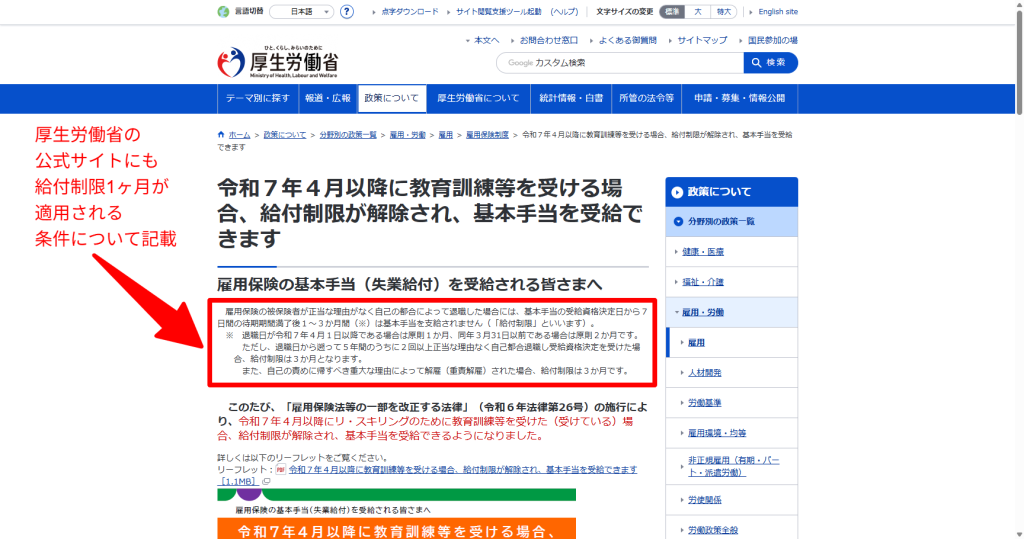Open the 労働政策全般 sidebar link

(712, 530)
